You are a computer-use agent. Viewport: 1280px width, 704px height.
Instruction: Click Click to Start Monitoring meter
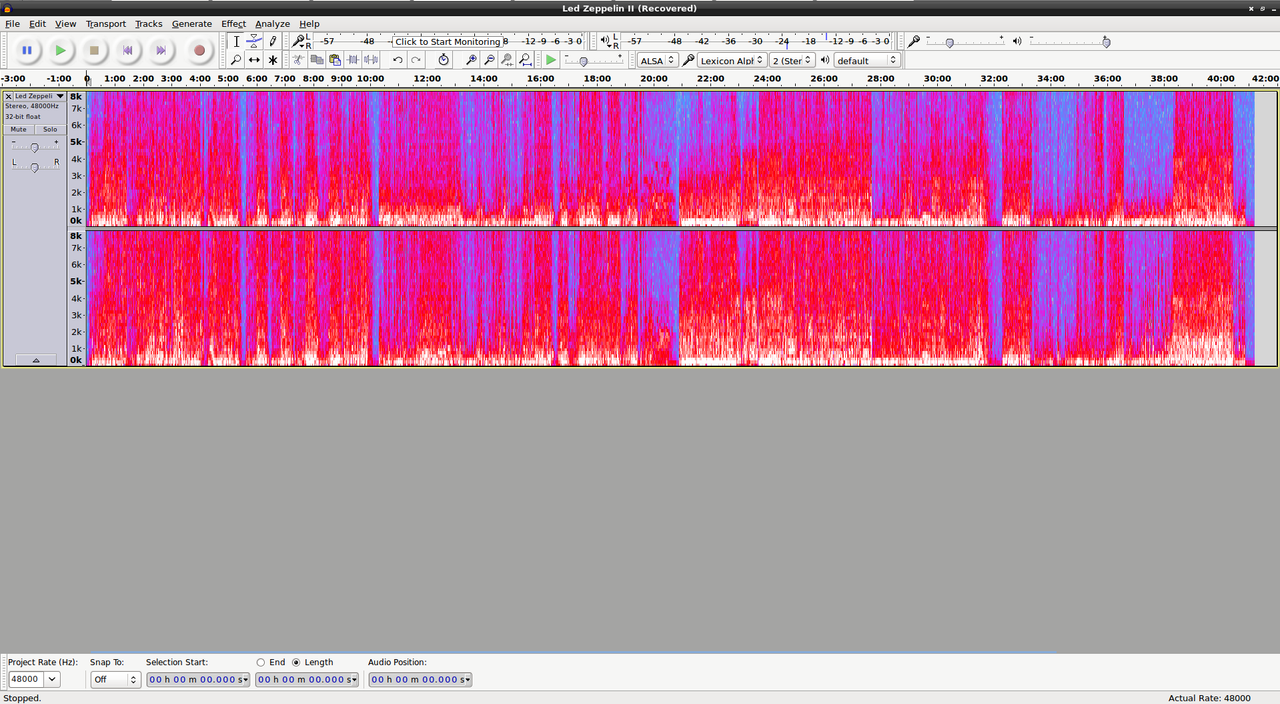[x=447, y=41]
